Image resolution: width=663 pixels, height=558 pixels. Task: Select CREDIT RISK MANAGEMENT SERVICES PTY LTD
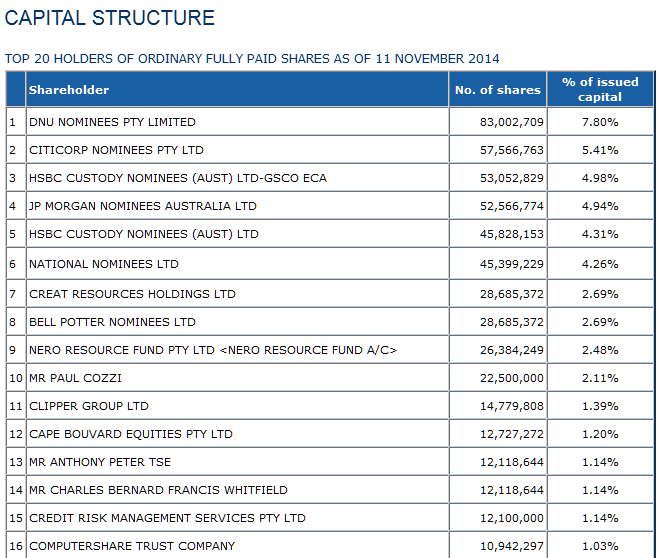[167, 518]
